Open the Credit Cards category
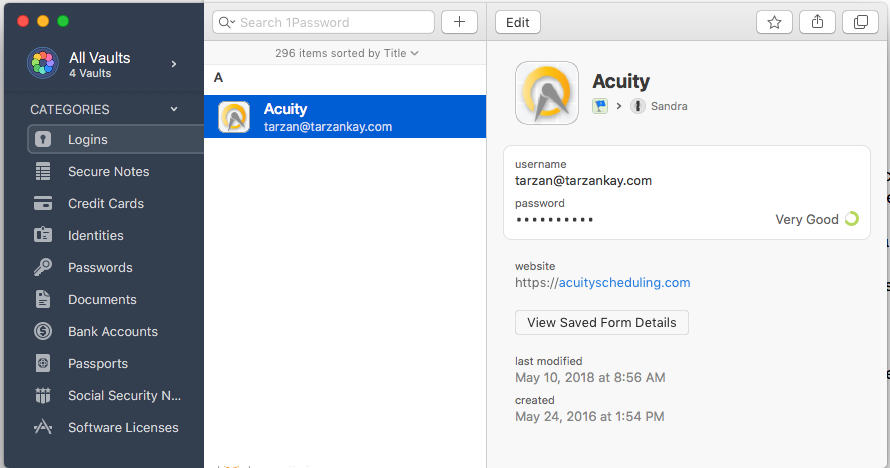Image resolution: width=890 pixels, height=468 pixels. tap(106, 203)
